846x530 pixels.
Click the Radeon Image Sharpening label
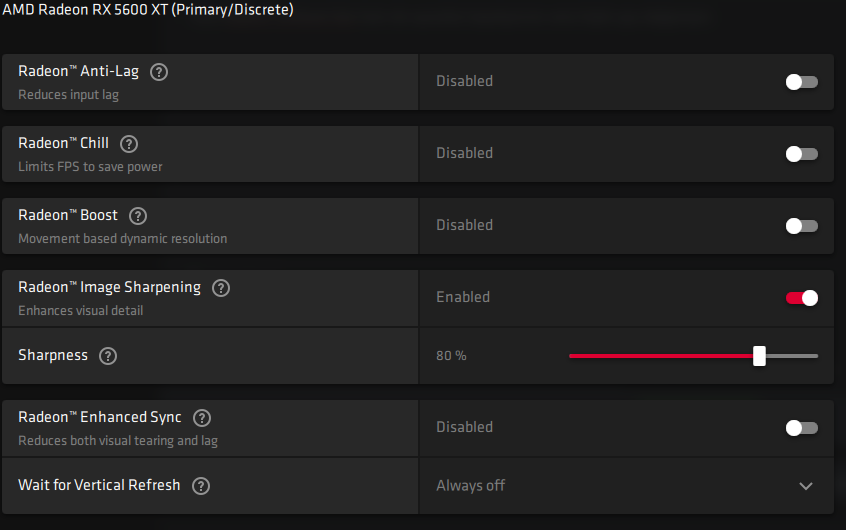[109, 287]
